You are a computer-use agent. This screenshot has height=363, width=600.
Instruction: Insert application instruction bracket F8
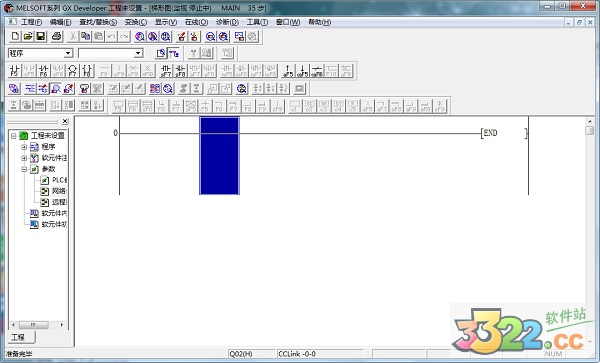[x=87, y=71]
